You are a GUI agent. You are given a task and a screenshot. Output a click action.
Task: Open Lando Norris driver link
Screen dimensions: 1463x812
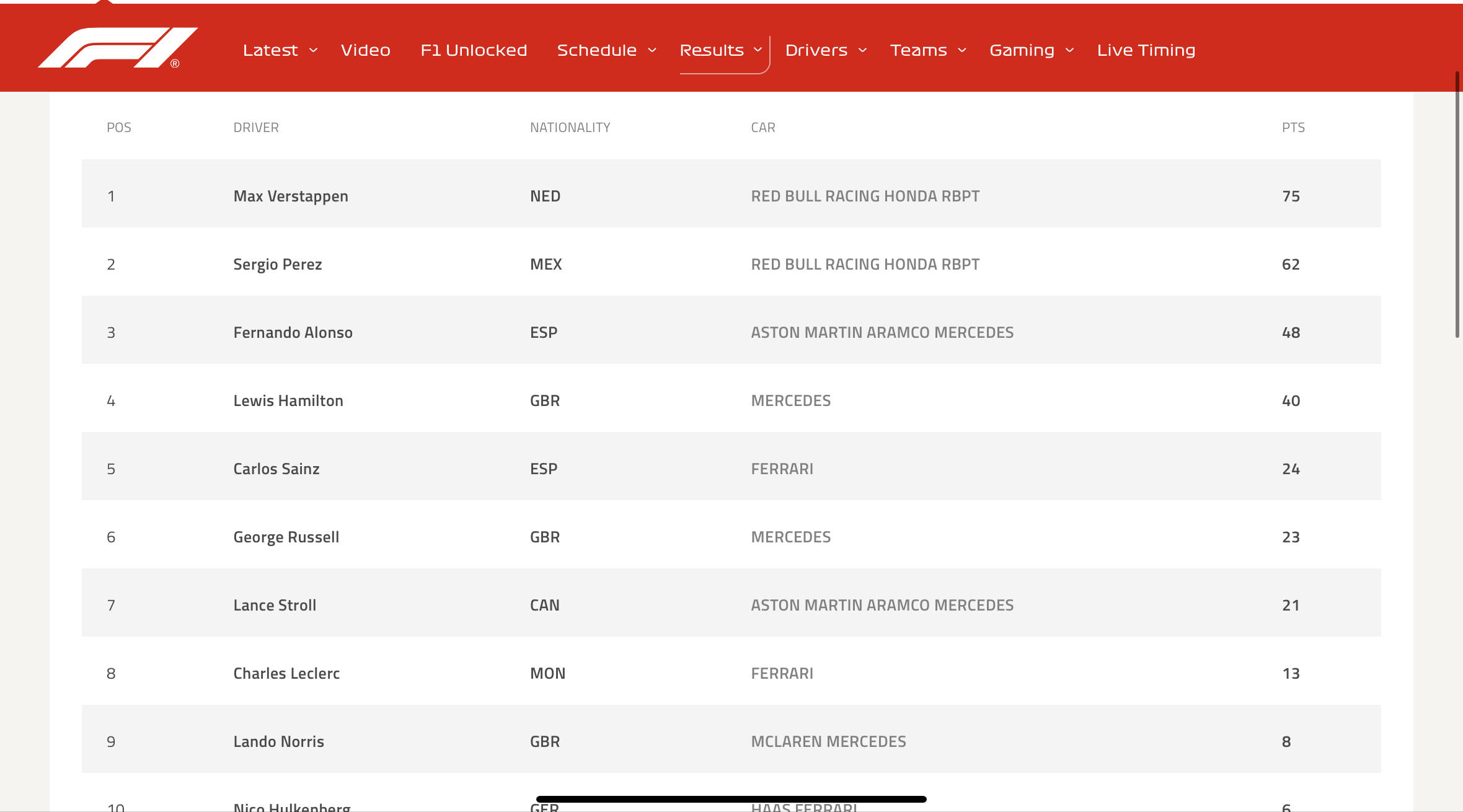click(x=278, y=742)
